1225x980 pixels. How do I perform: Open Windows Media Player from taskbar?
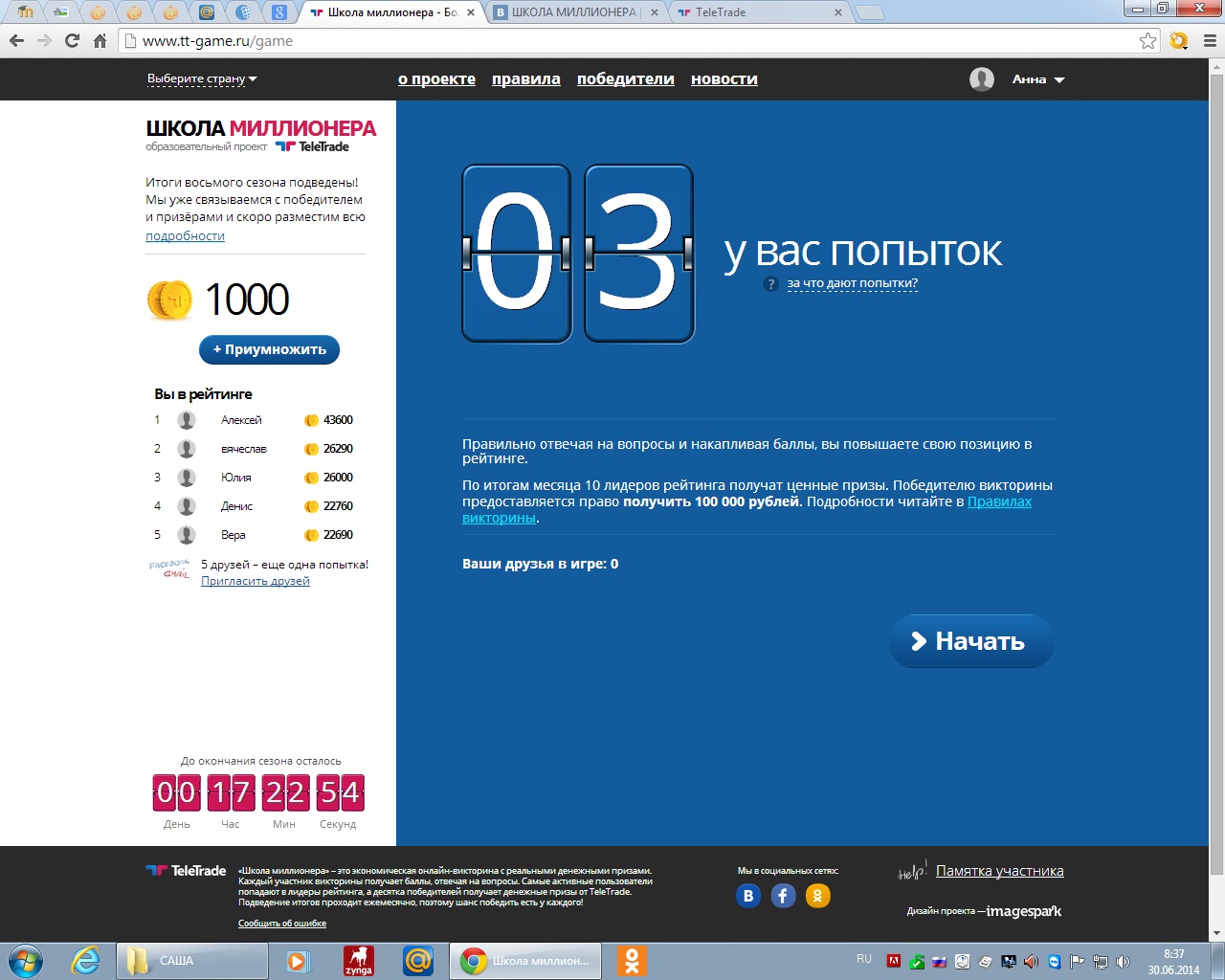299,961
